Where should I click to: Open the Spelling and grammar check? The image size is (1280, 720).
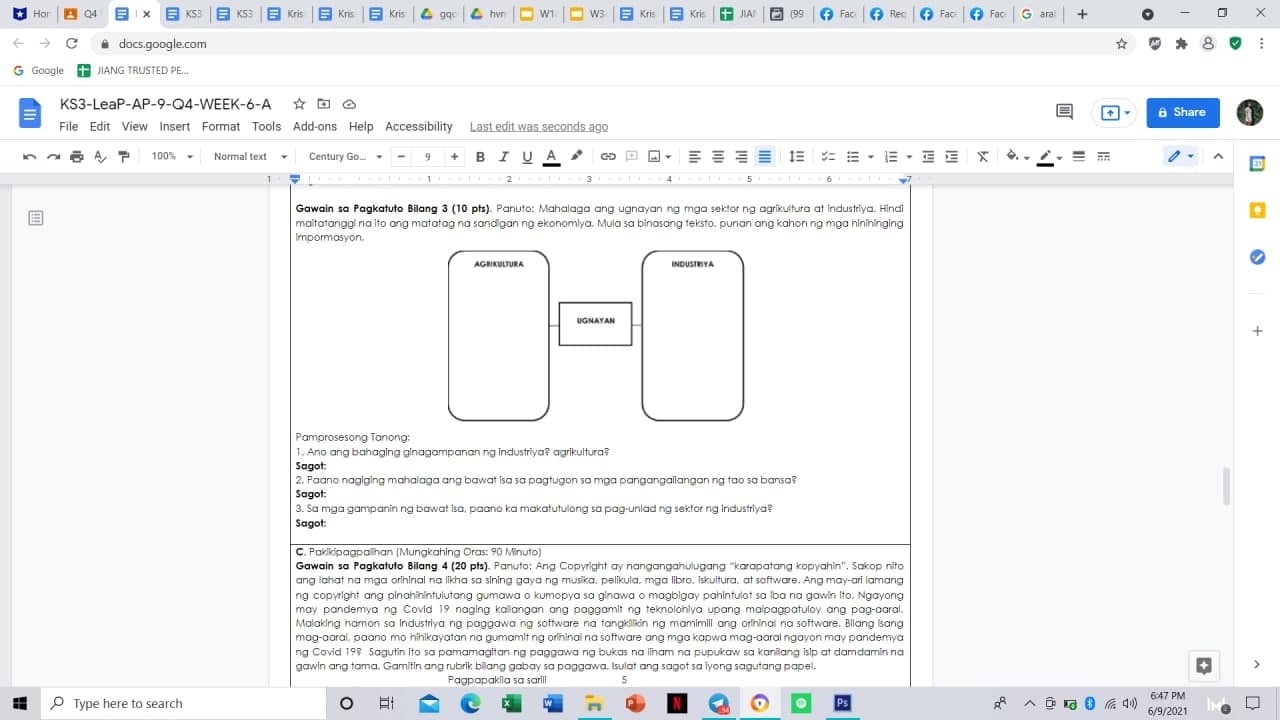click(x=99, y=156)
